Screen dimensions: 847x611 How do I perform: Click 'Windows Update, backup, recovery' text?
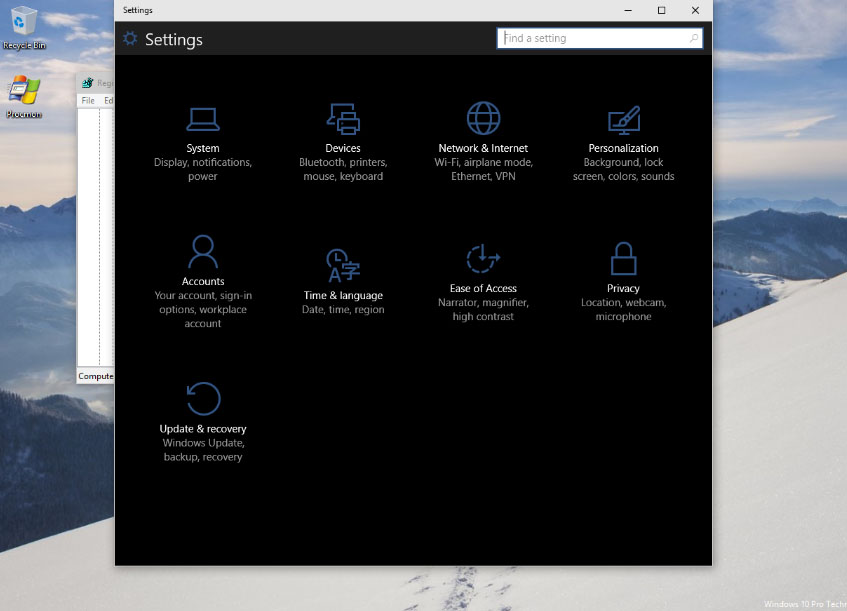point(203,450)
